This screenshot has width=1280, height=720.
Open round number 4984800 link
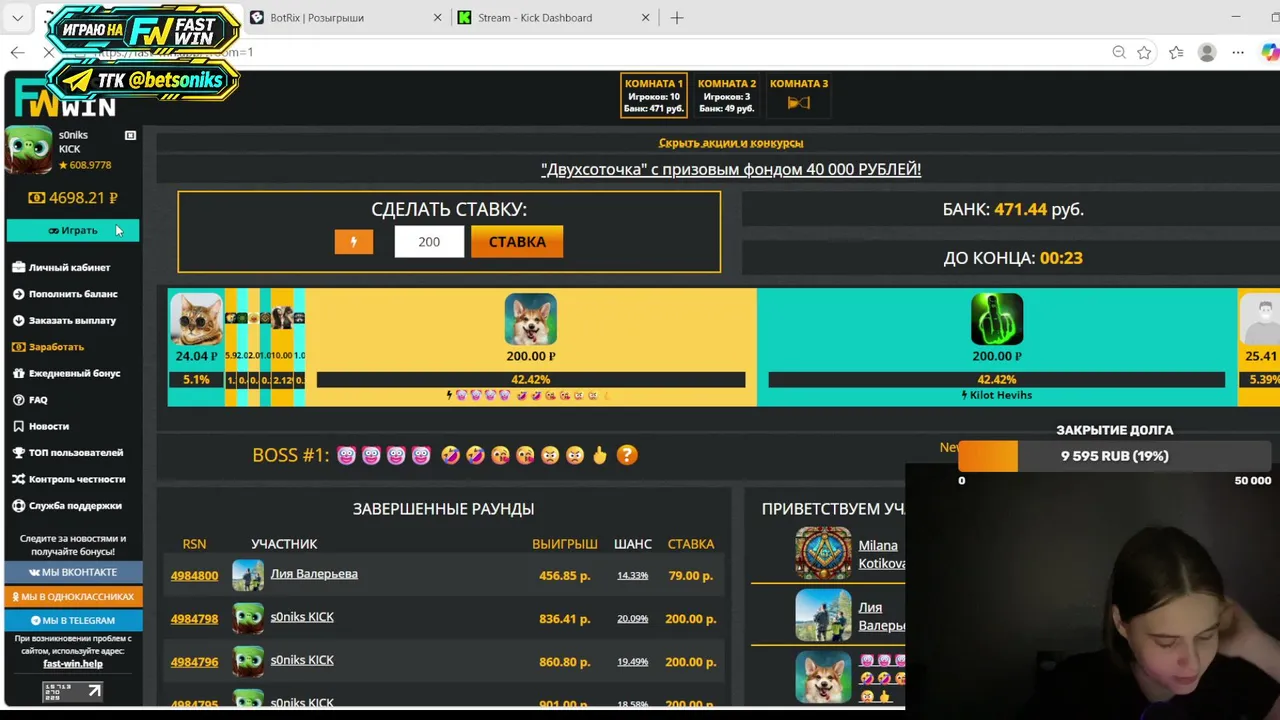pyautogui.click(x=194, y=576)
